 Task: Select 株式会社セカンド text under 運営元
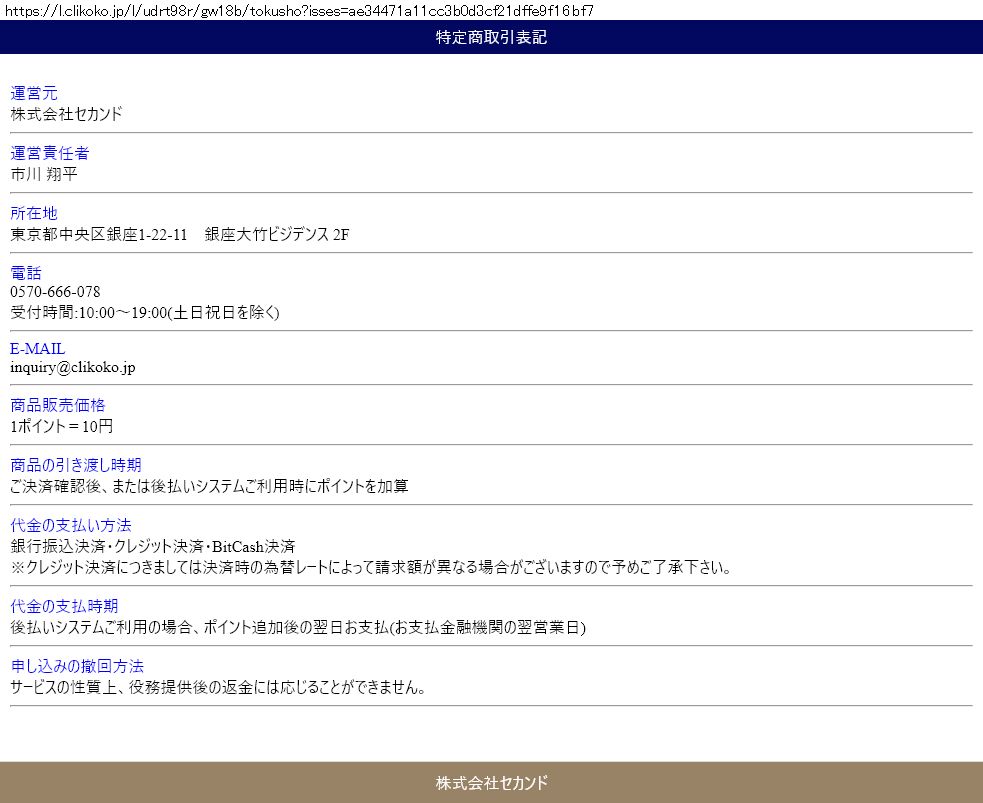(66, 114)
